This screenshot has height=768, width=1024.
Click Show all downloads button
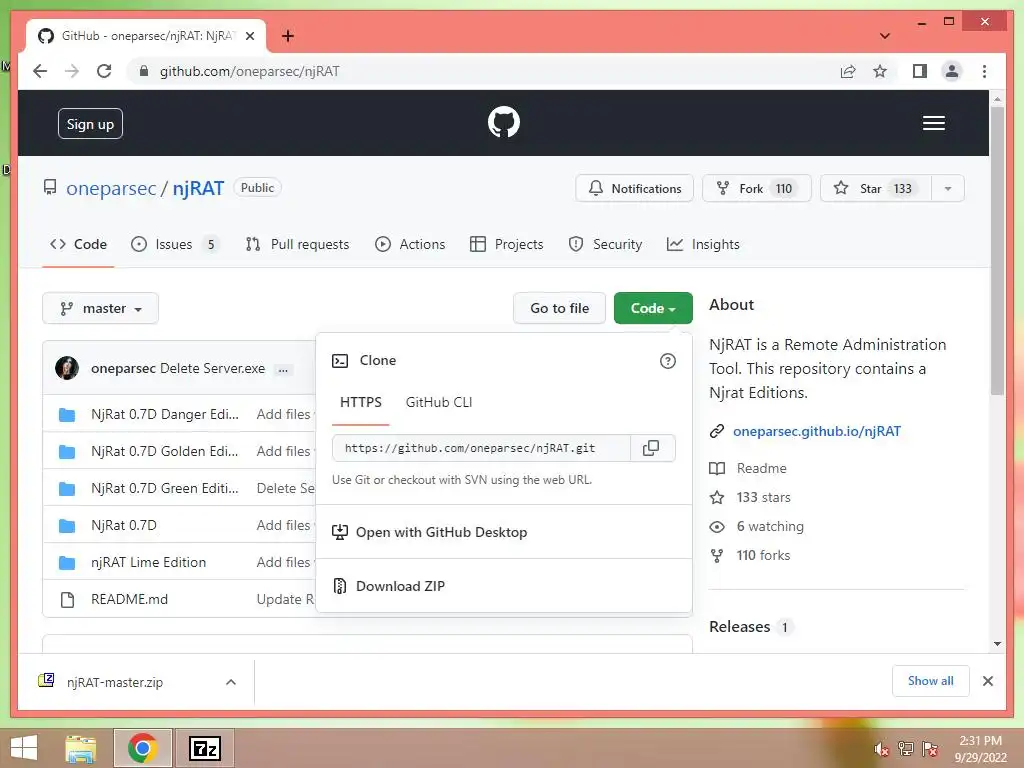tap(931, 681)
